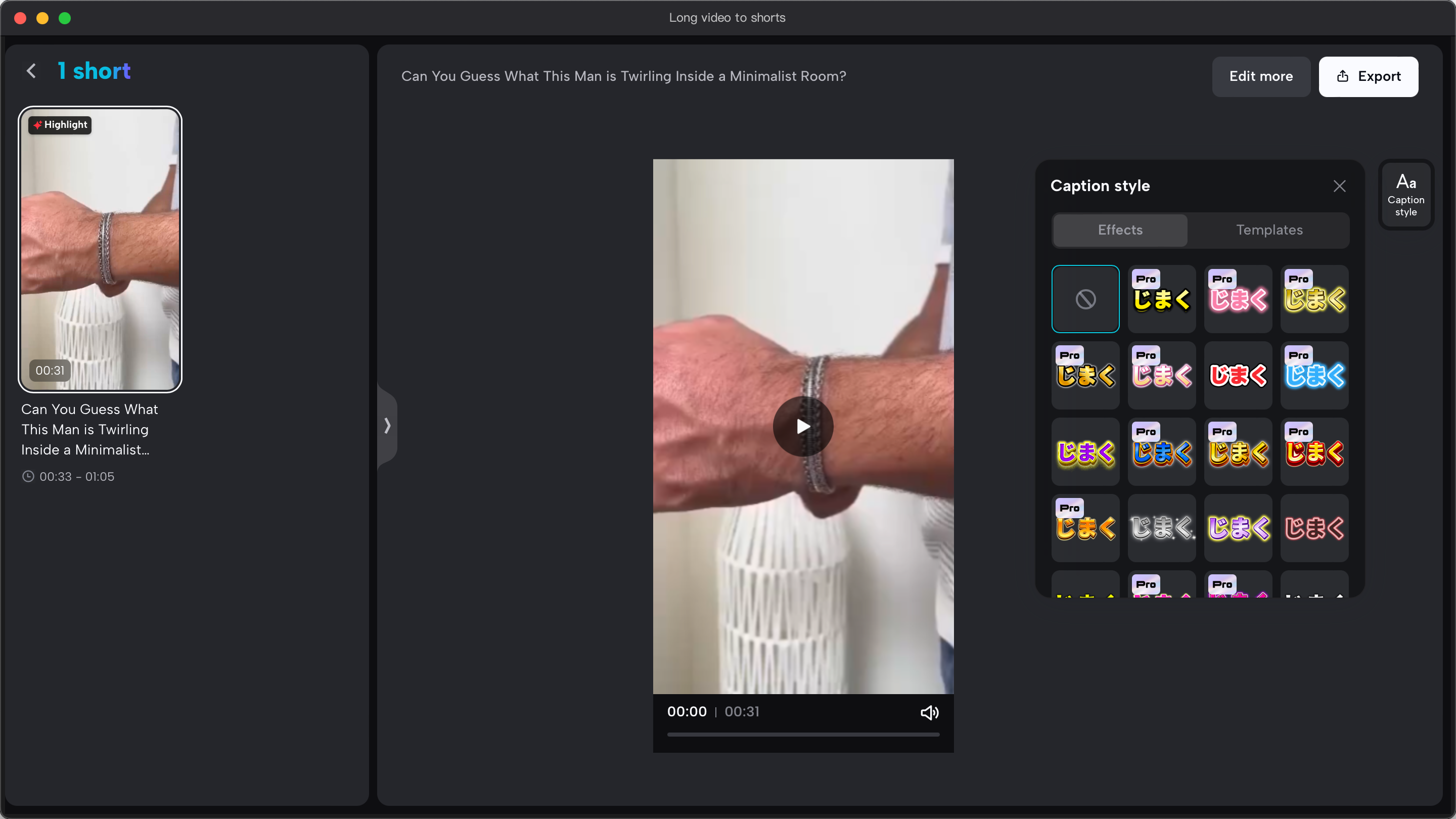
Task: Click the back arrow next to 1 short
Action: (x=32, y=71)
